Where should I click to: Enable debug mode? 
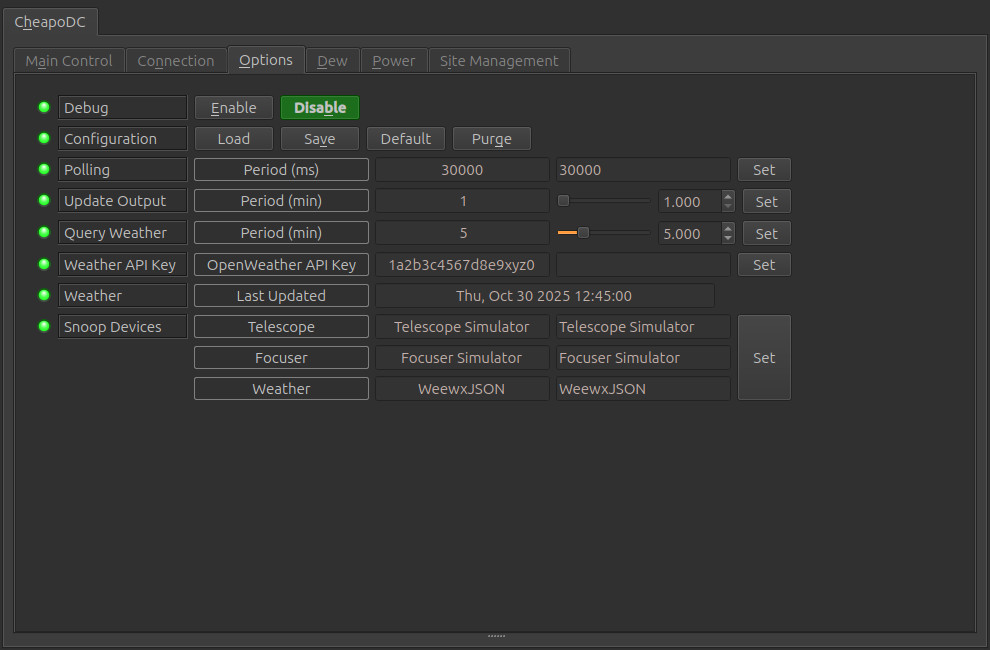(233, 107)
